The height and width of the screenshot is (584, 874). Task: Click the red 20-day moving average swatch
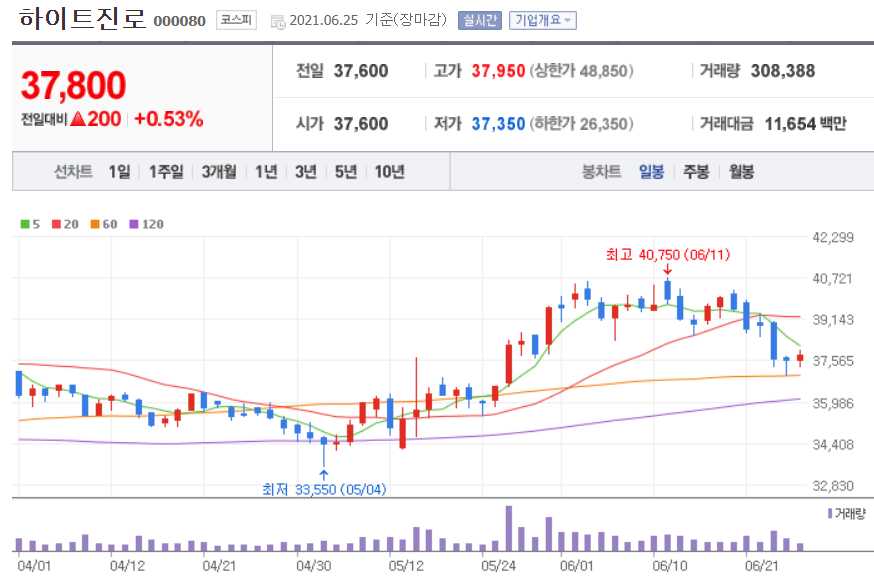tap(56, 224)
